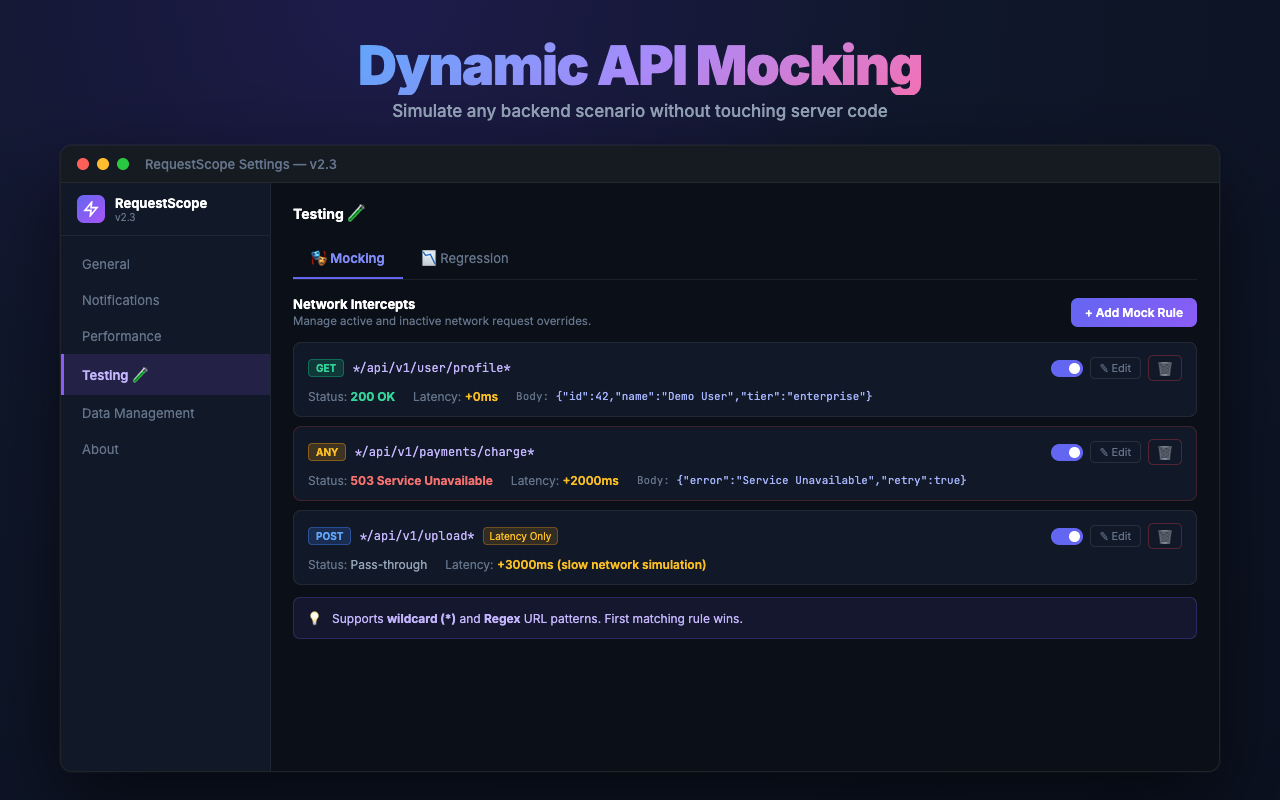
Task: Click the Network Intercepts heading
Action: [x=354, y=304]
